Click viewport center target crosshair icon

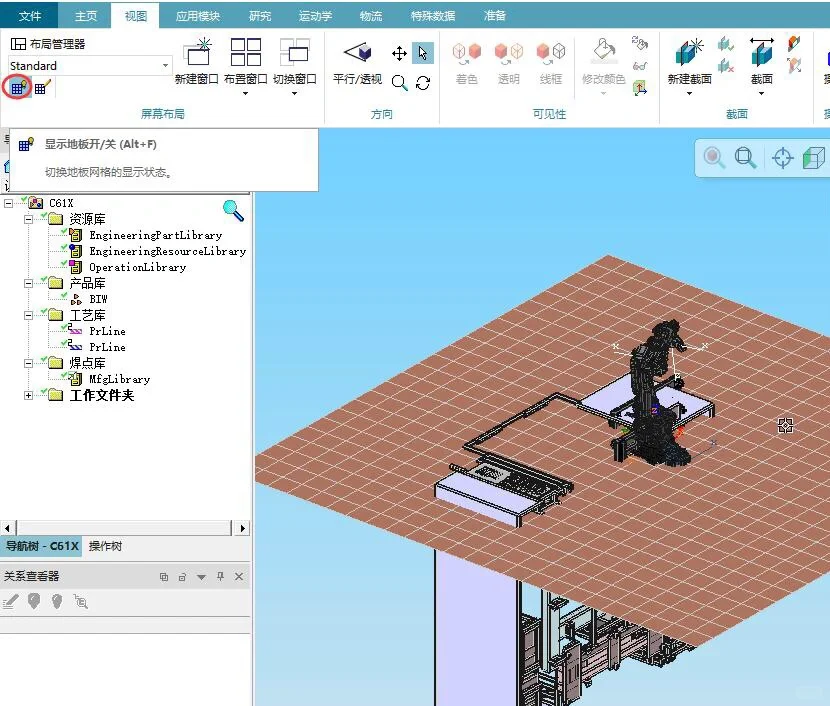(x=782, y=158)
